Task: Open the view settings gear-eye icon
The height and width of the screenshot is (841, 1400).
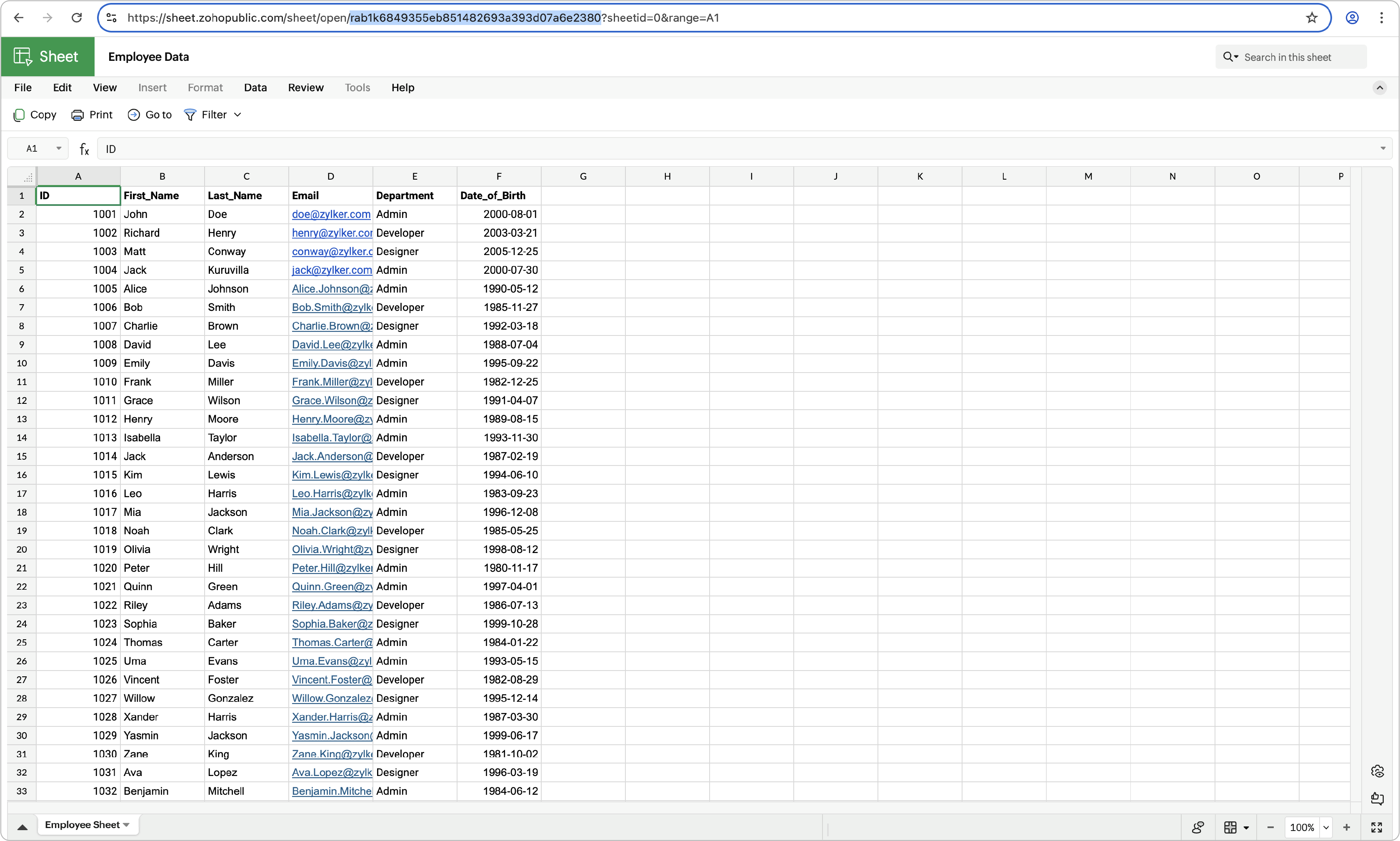Action: click(x=1377, y=771)
